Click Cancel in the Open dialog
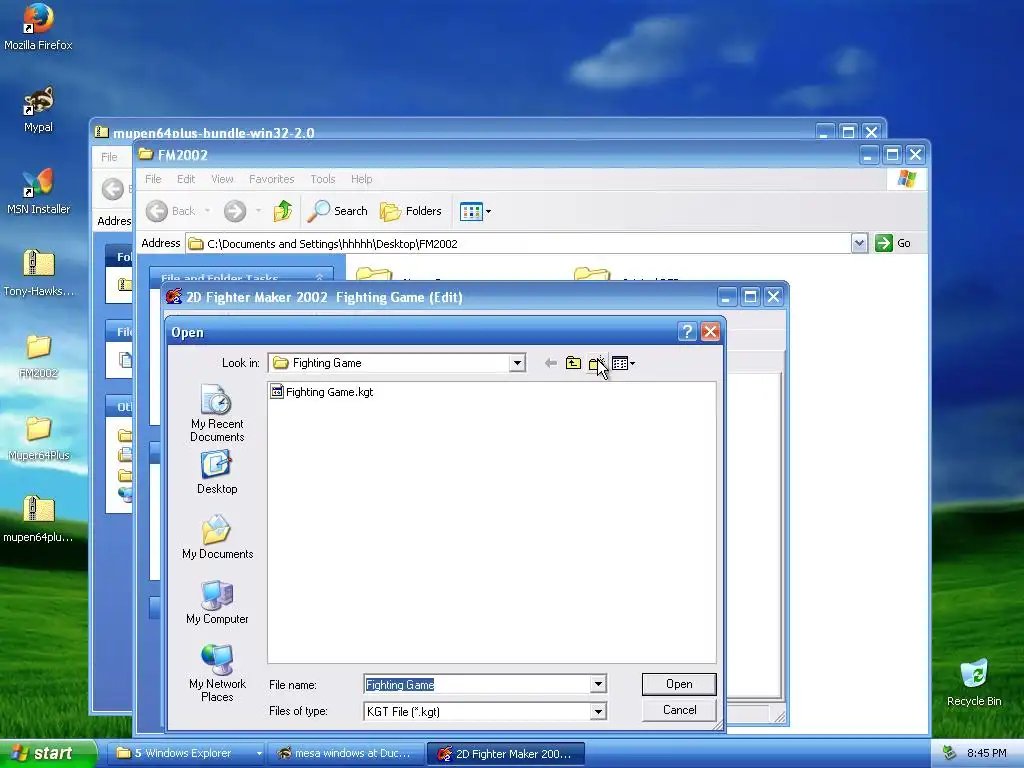The height and width of the screenshot is (768, 1024). (679, 710)
